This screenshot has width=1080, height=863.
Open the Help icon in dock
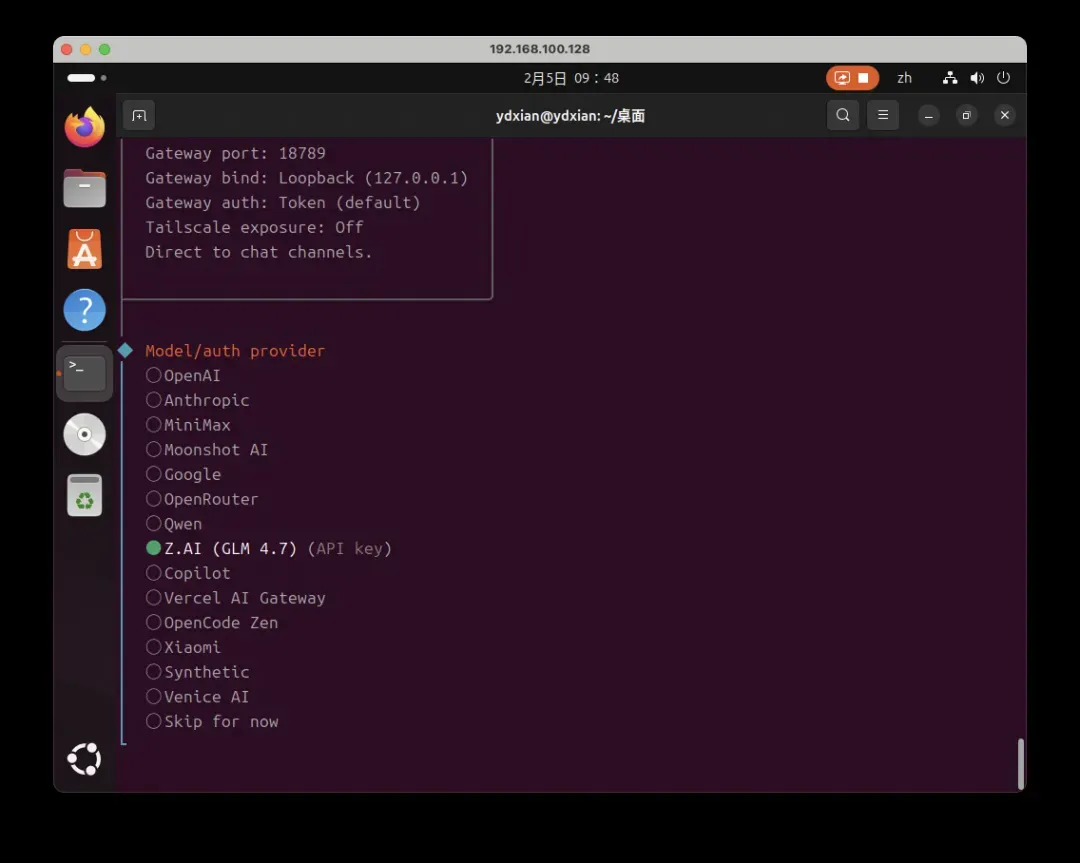[x=85, y=310]
